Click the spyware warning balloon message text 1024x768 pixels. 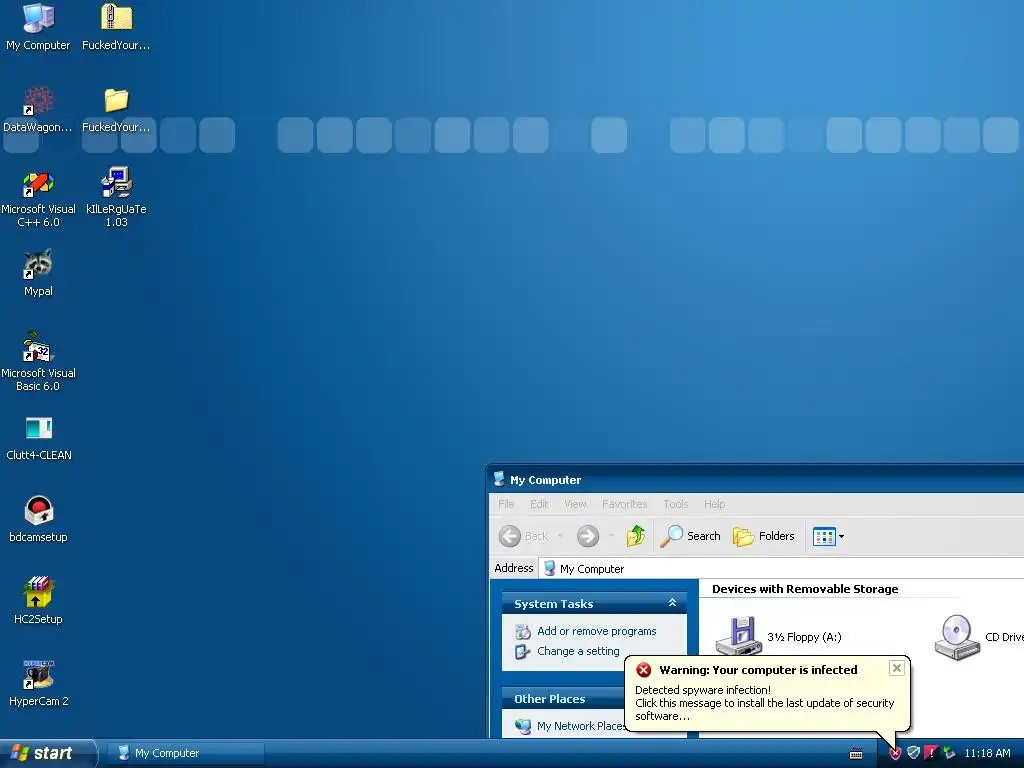coord(764,703)
